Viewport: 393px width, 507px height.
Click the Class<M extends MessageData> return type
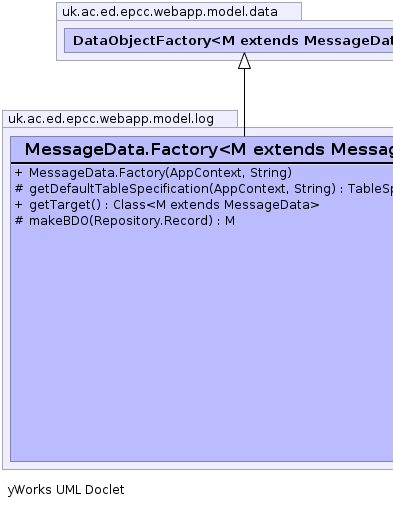tap(216, 205)
